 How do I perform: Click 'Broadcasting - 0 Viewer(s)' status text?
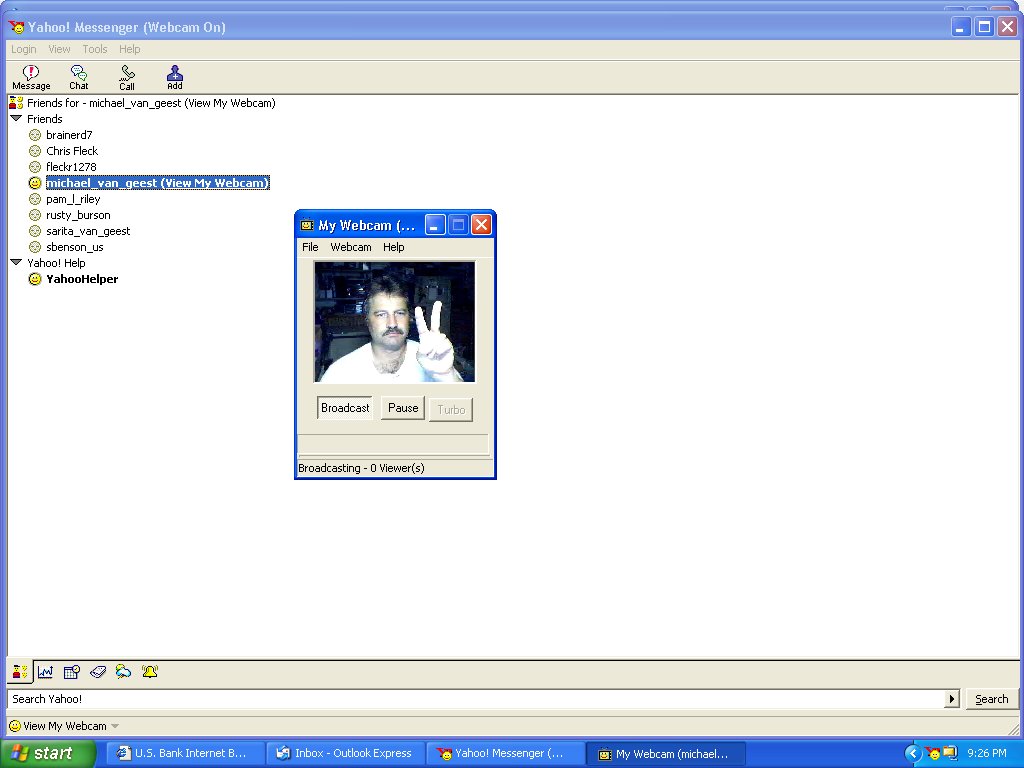[361, 468]
